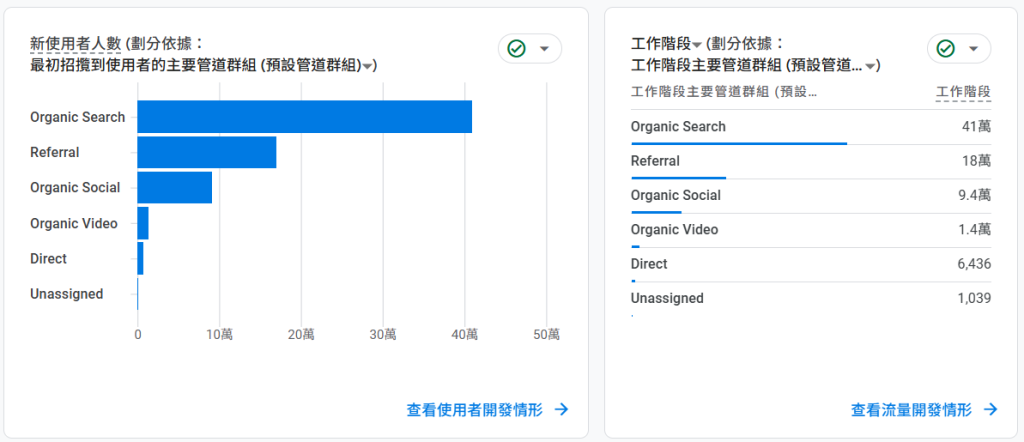Open the arrow menu beside the check in 工作階段 card
The image size is (1024, 442).
pyautogui.click(x=973, y=49)
